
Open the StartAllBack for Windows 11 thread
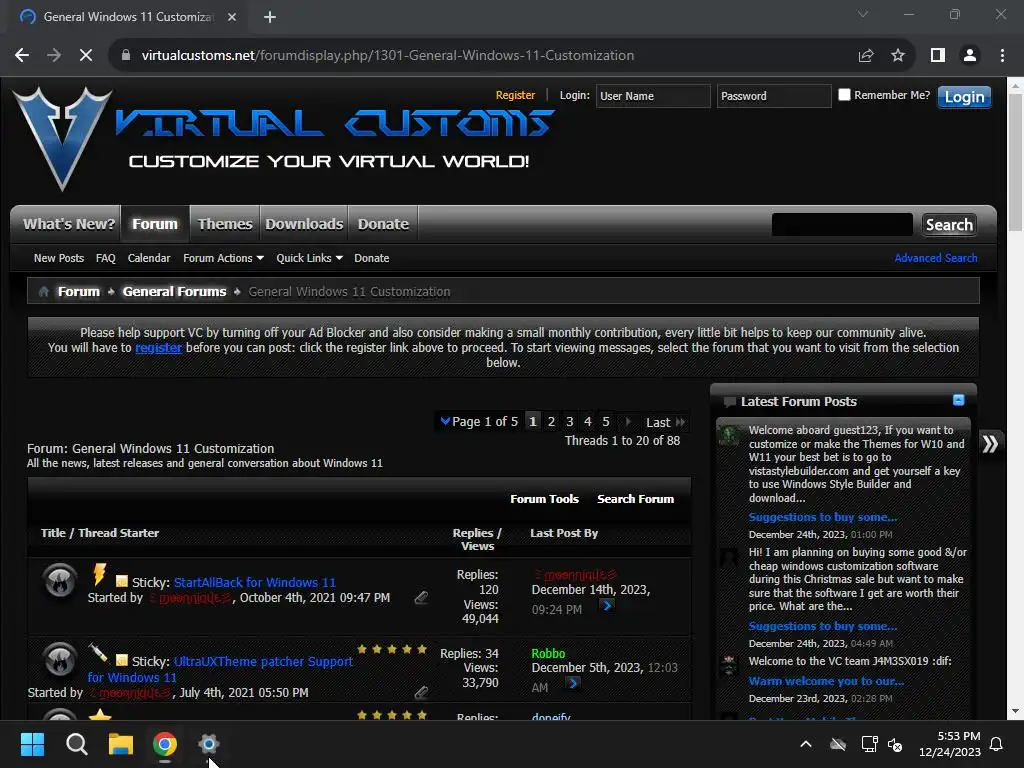pyautogui.click(x=255, y=583)
